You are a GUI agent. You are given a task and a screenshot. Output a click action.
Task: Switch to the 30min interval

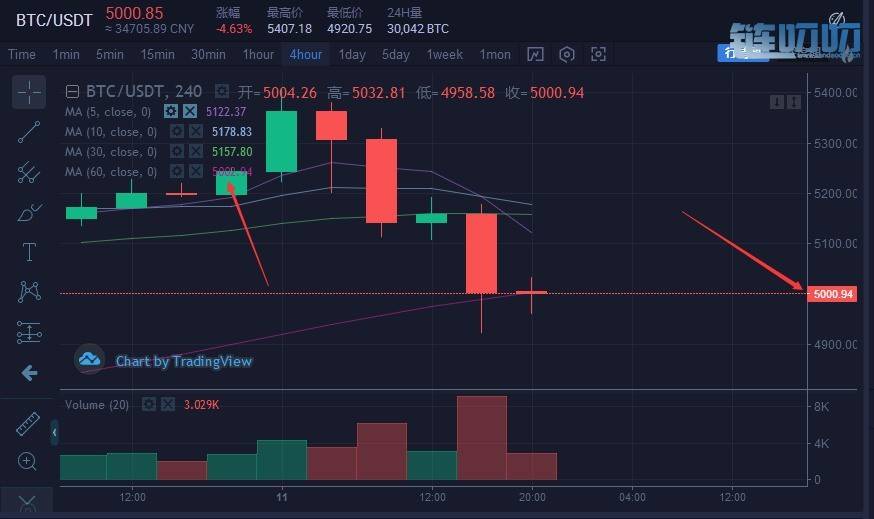208,55
